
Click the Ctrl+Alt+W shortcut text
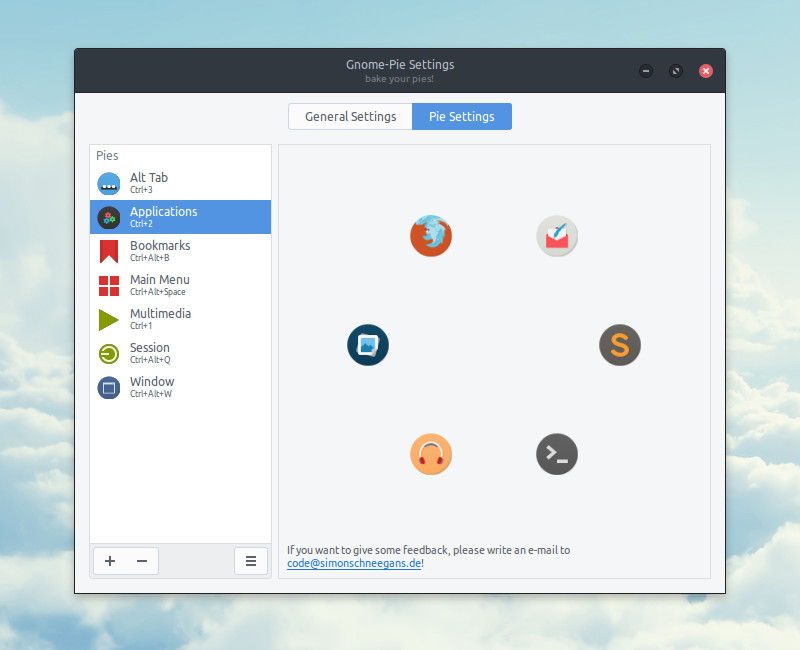pyautogui.click(x=151, y=394)
